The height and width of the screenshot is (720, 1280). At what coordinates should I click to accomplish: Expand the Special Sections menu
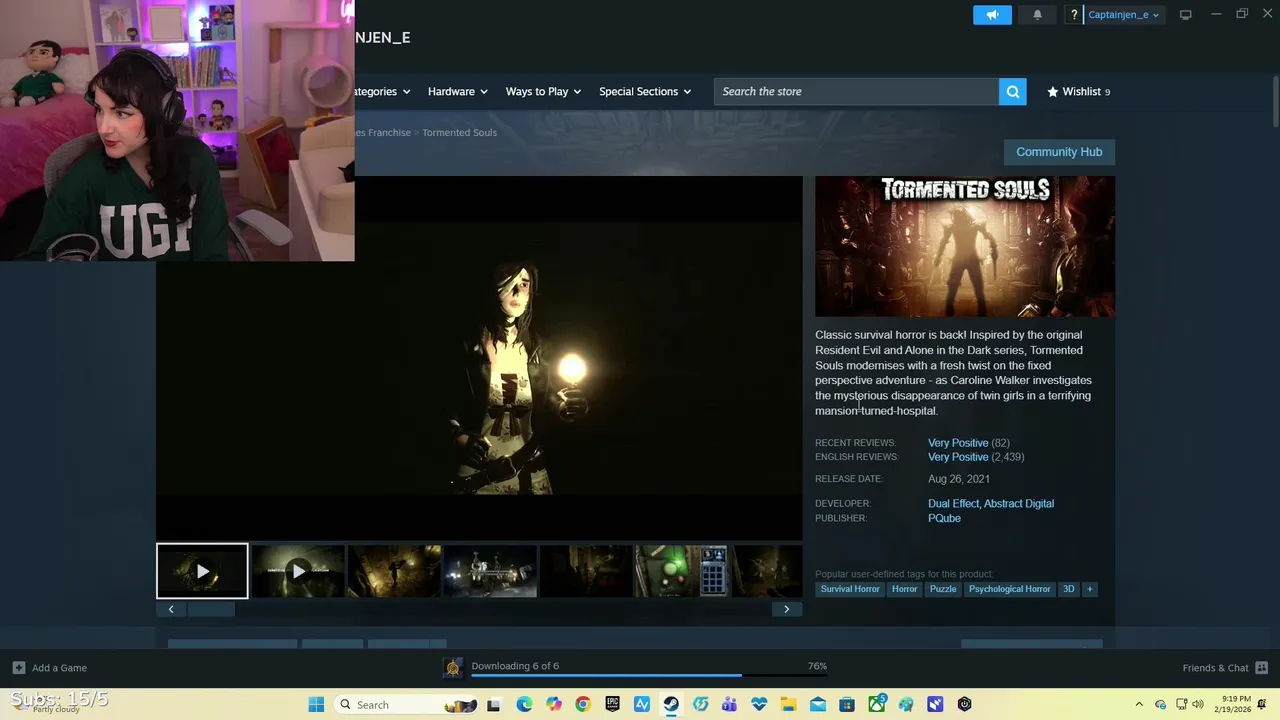pyautogui.click(x=645, y=91)
